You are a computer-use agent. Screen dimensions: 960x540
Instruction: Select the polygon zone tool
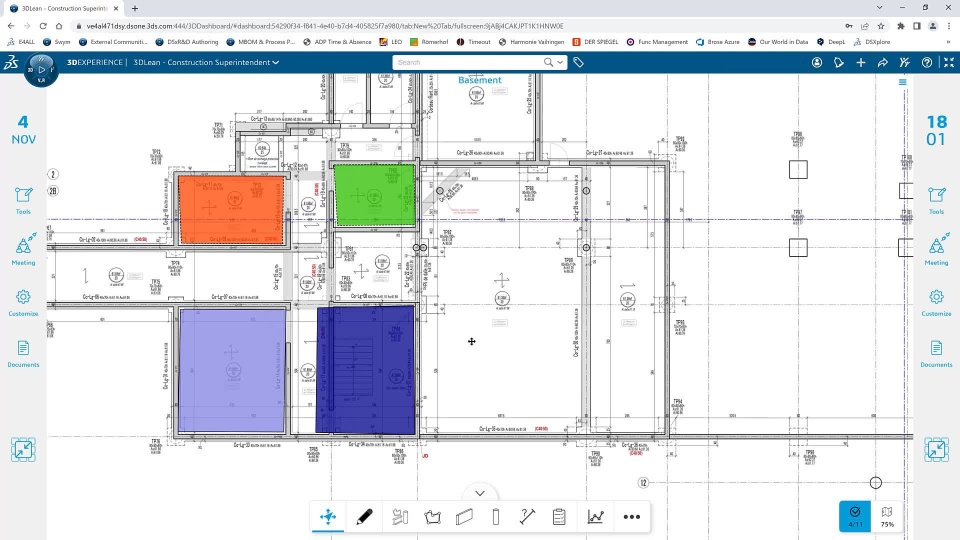[x=432, y=517]
